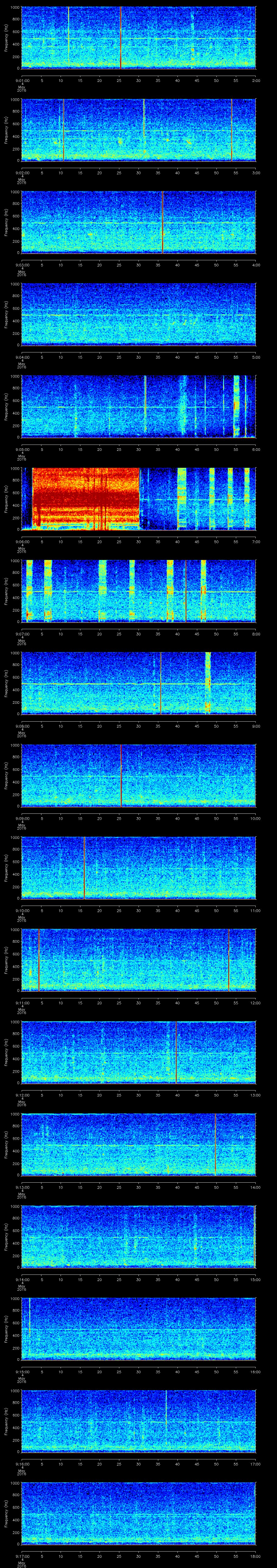Click the spectrogram panel starting at 9:04:00
This screenshot has width=277, height=1568.
[139, 314]
